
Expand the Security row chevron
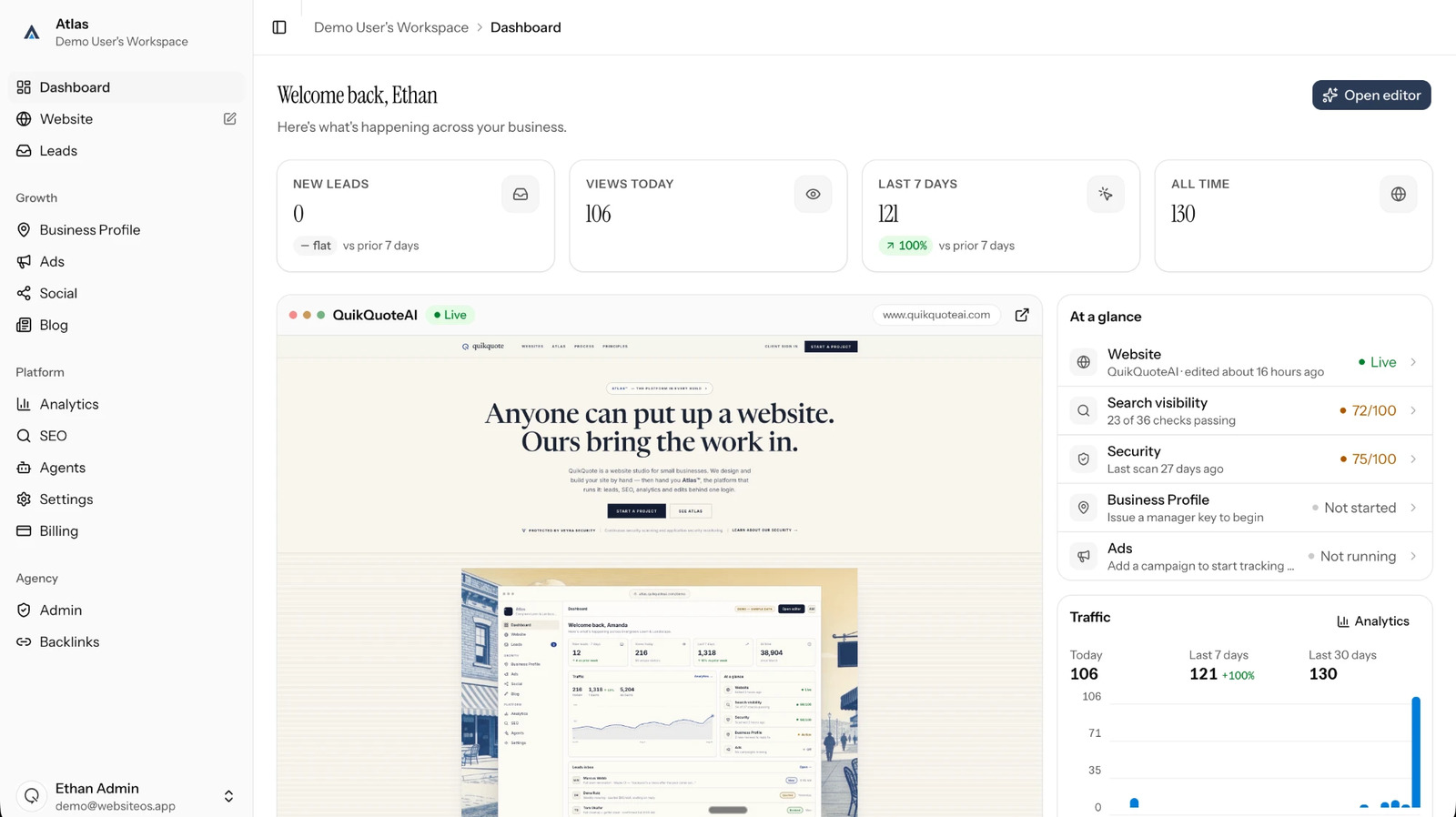[1413, 459]
